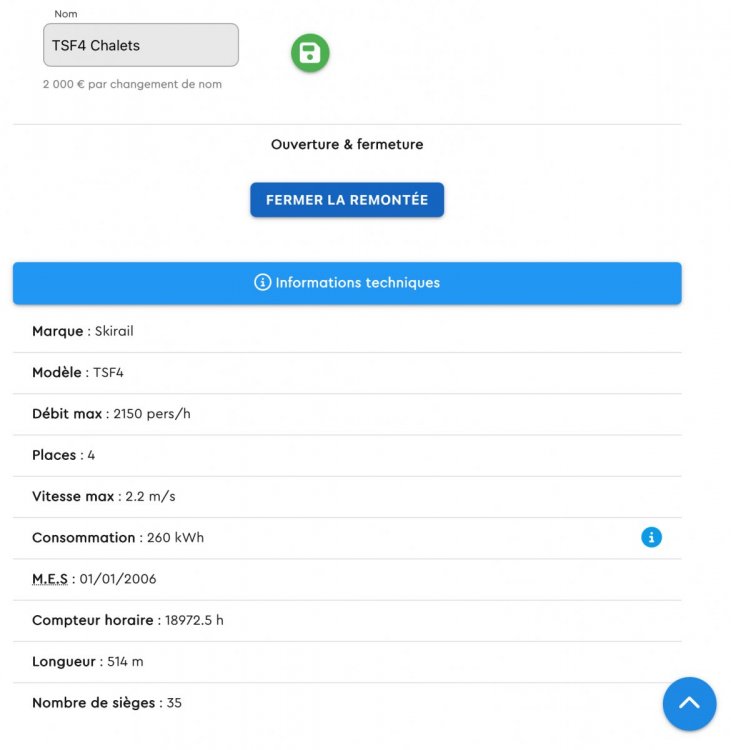Viewport: 731px width, 750px height.
Task: Click the Consommation 260 kWh text
Action: (118, 538)
